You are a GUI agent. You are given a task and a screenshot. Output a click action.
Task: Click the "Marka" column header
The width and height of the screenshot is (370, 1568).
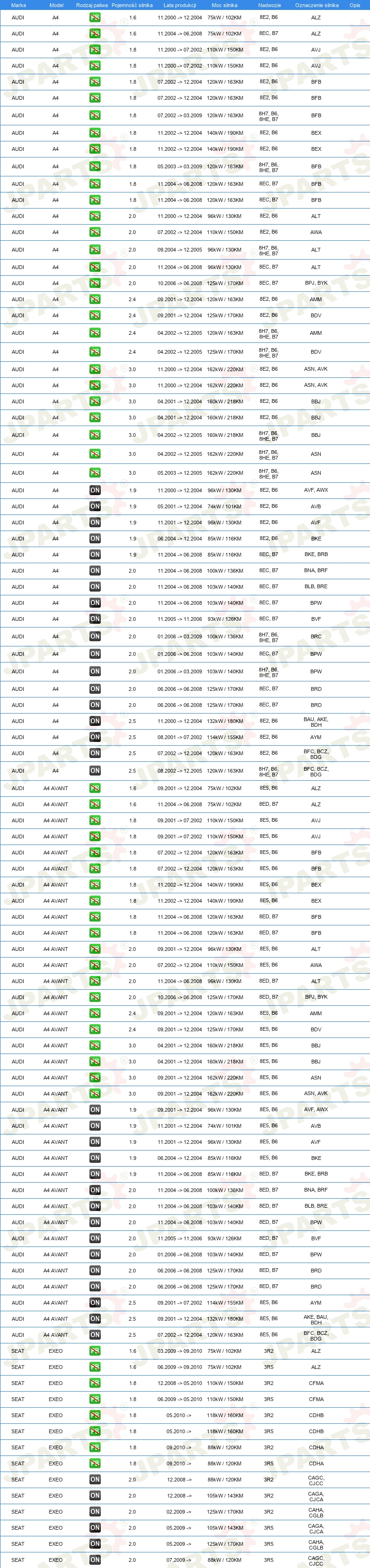(18, 6)
